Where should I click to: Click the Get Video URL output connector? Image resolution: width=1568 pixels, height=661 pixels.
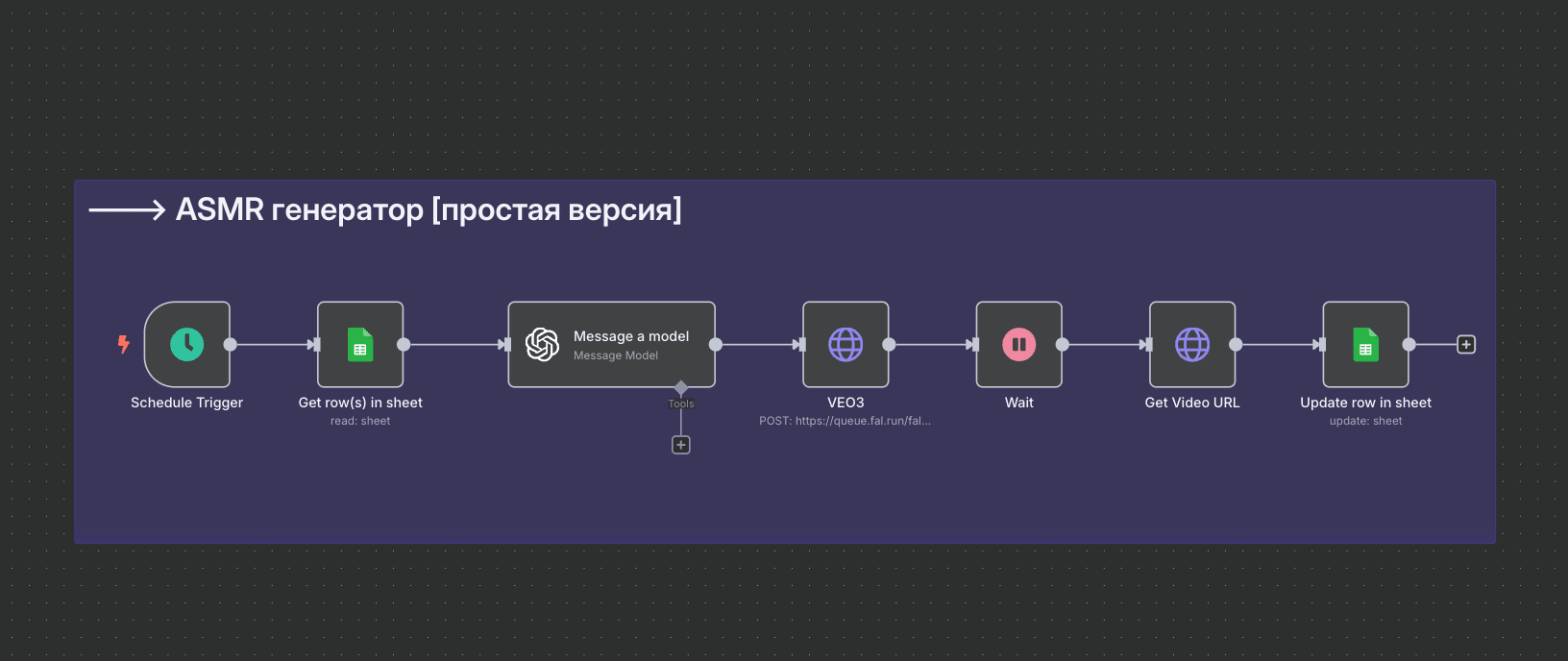1236,344
